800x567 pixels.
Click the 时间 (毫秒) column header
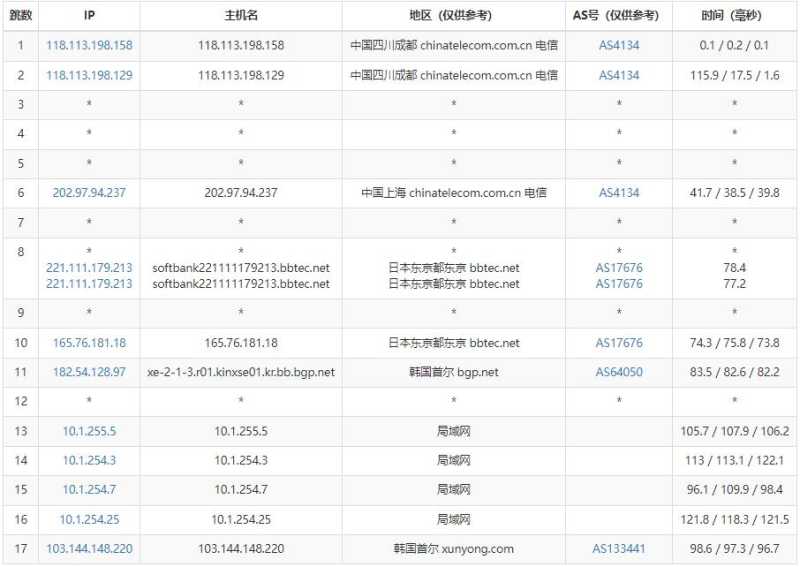pos(732,15)
